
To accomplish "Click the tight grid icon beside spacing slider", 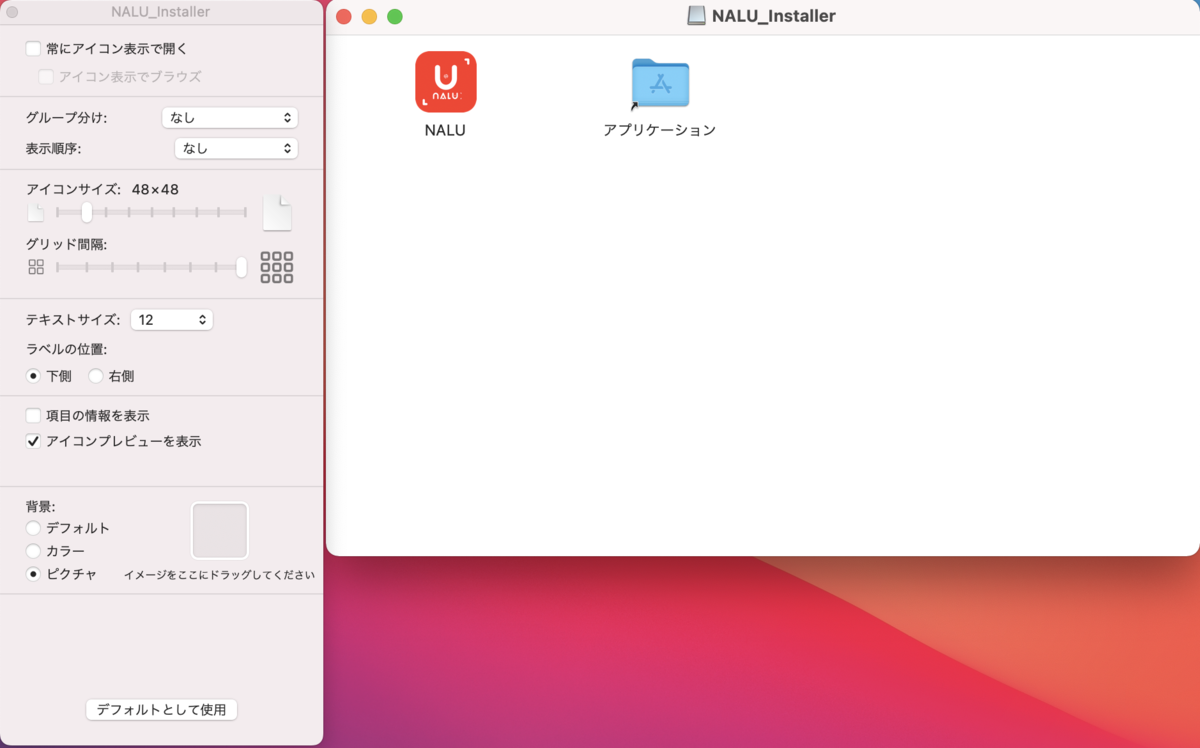I will point(36,267).
